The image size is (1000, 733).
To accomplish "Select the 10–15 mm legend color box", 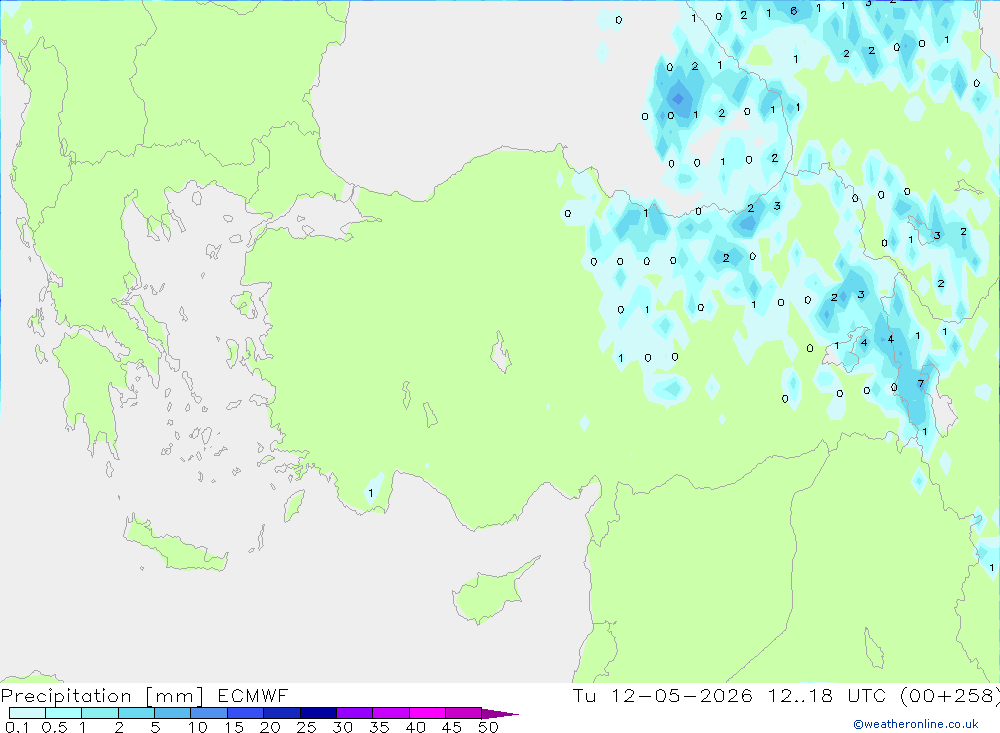I will click(x=209, y=713).
